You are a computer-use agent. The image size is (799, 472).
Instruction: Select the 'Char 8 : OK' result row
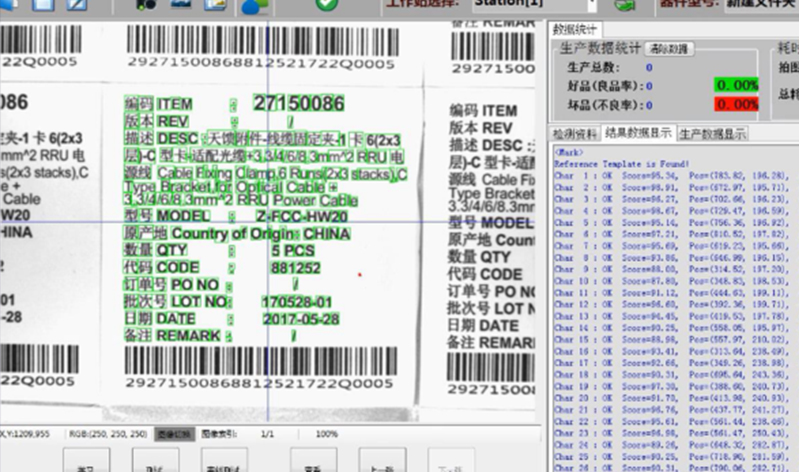tap(672, 258)
